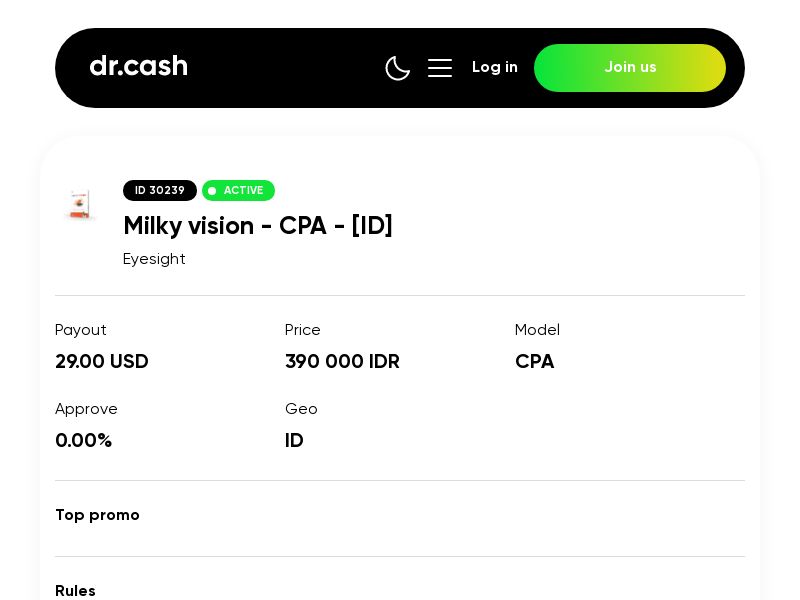Image resolution: width=800 pixels, height=600 pixels.
Task: Click the Log in link
Action: coord(495,67)
